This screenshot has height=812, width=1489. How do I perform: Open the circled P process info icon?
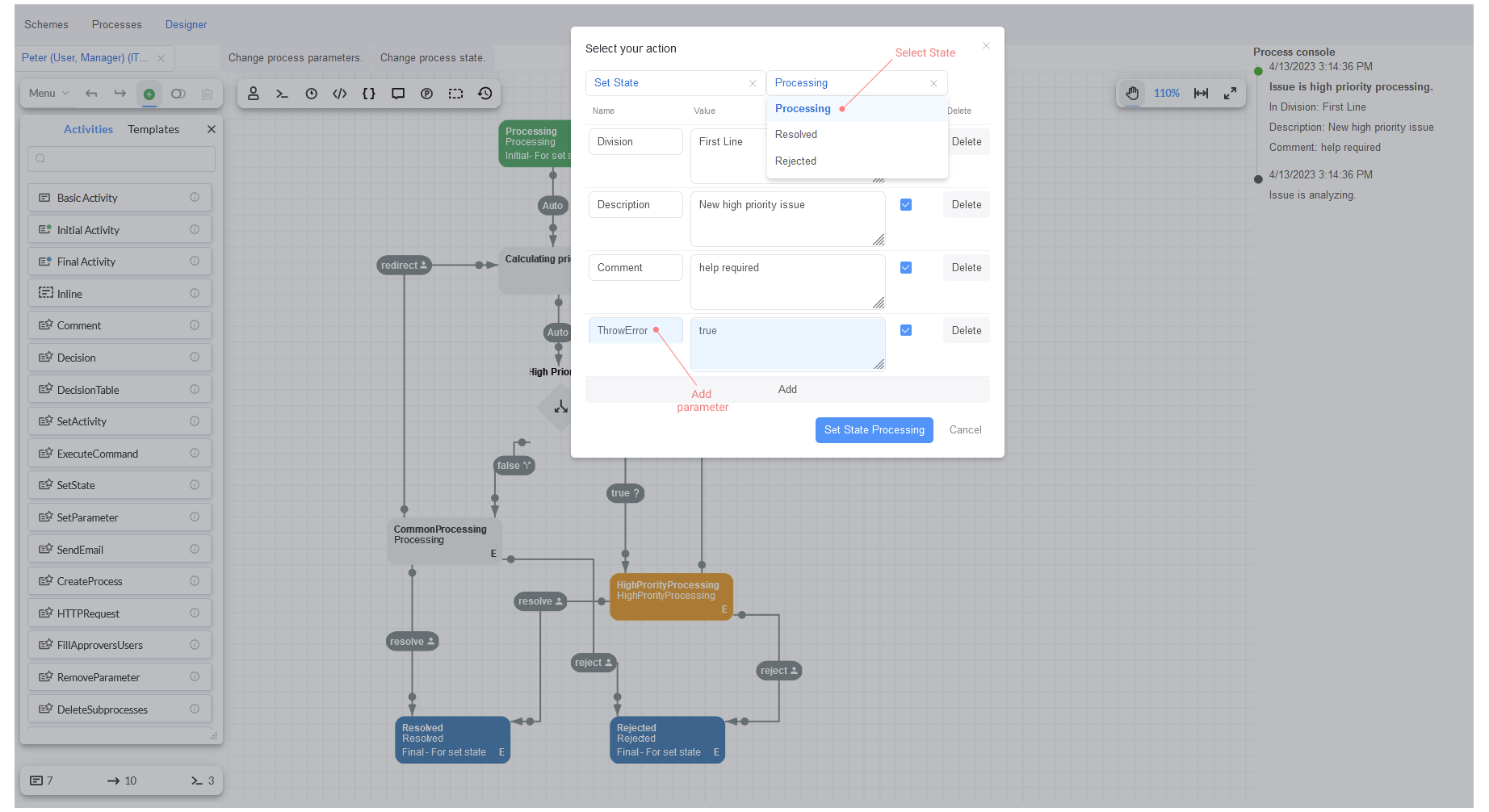click(x=427, y=94)
